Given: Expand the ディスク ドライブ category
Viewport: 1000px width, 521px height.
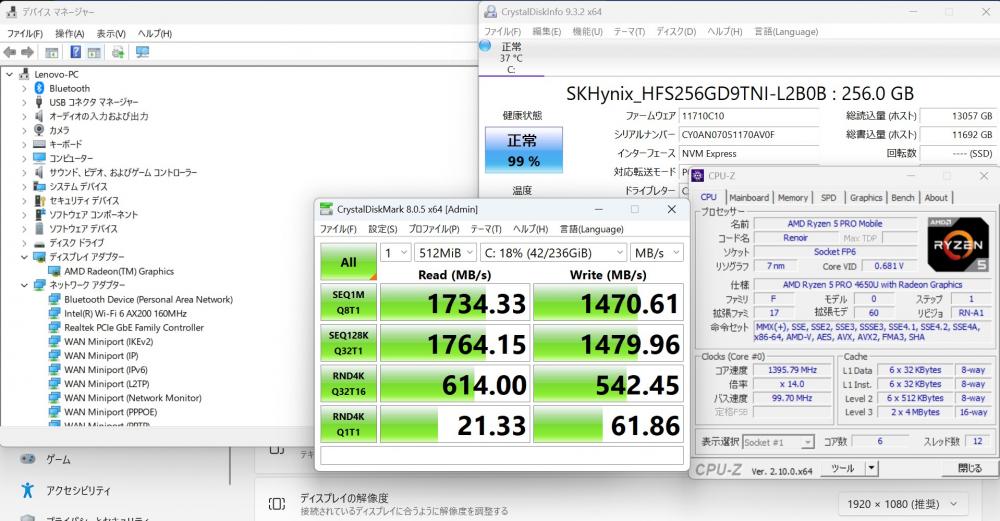Looking at the screenshot, I should pos(24,243).
